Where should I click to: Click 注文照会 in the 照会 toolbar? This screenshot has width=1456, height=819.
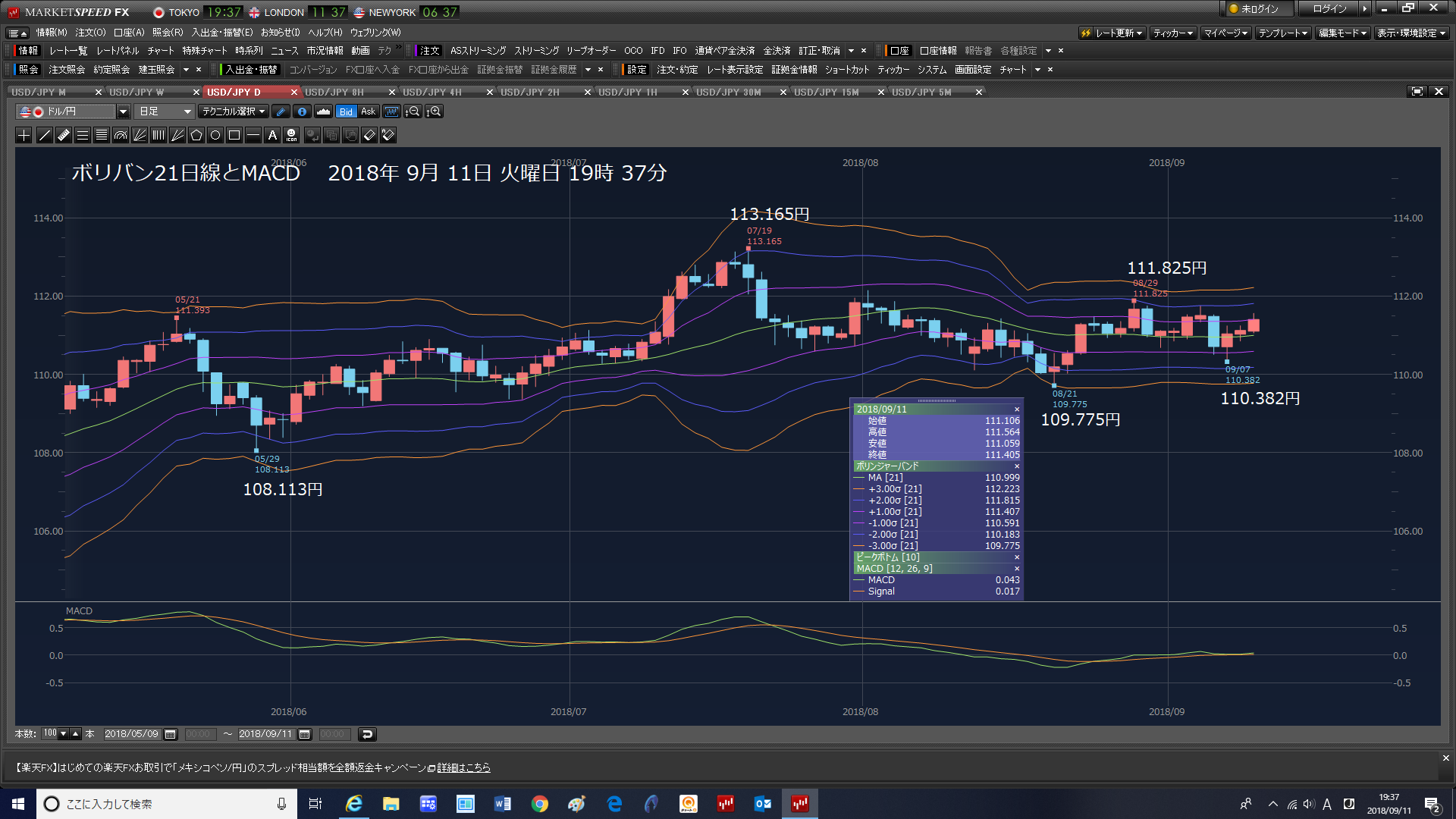67,70
